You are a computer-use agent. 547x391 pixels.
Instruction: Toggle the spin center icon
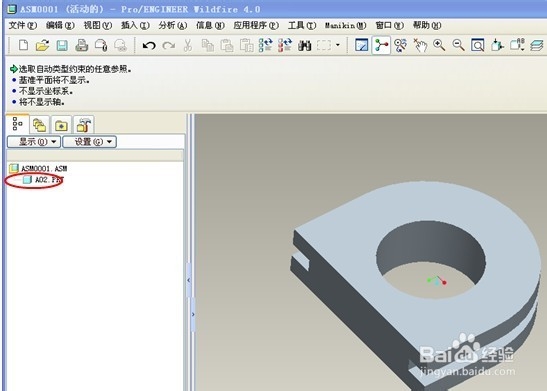pos(381,45)
